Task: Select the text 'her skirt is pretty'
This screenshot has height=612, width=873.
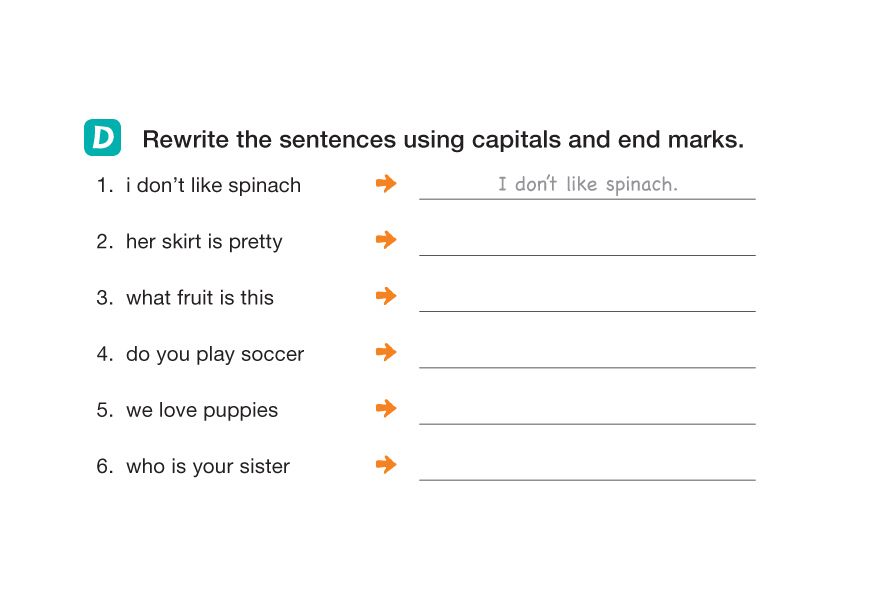Action: [x=204, y=241]
